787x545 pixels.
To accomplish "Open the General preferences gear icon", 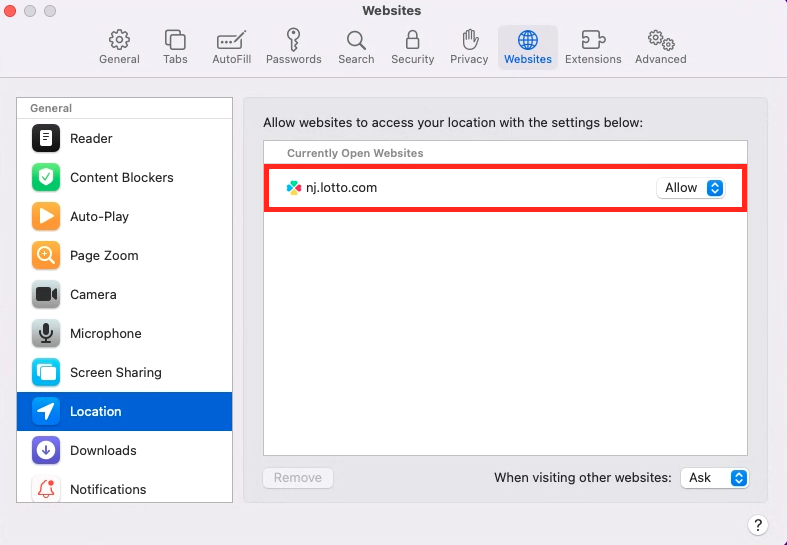I will (x=119, y=40).
